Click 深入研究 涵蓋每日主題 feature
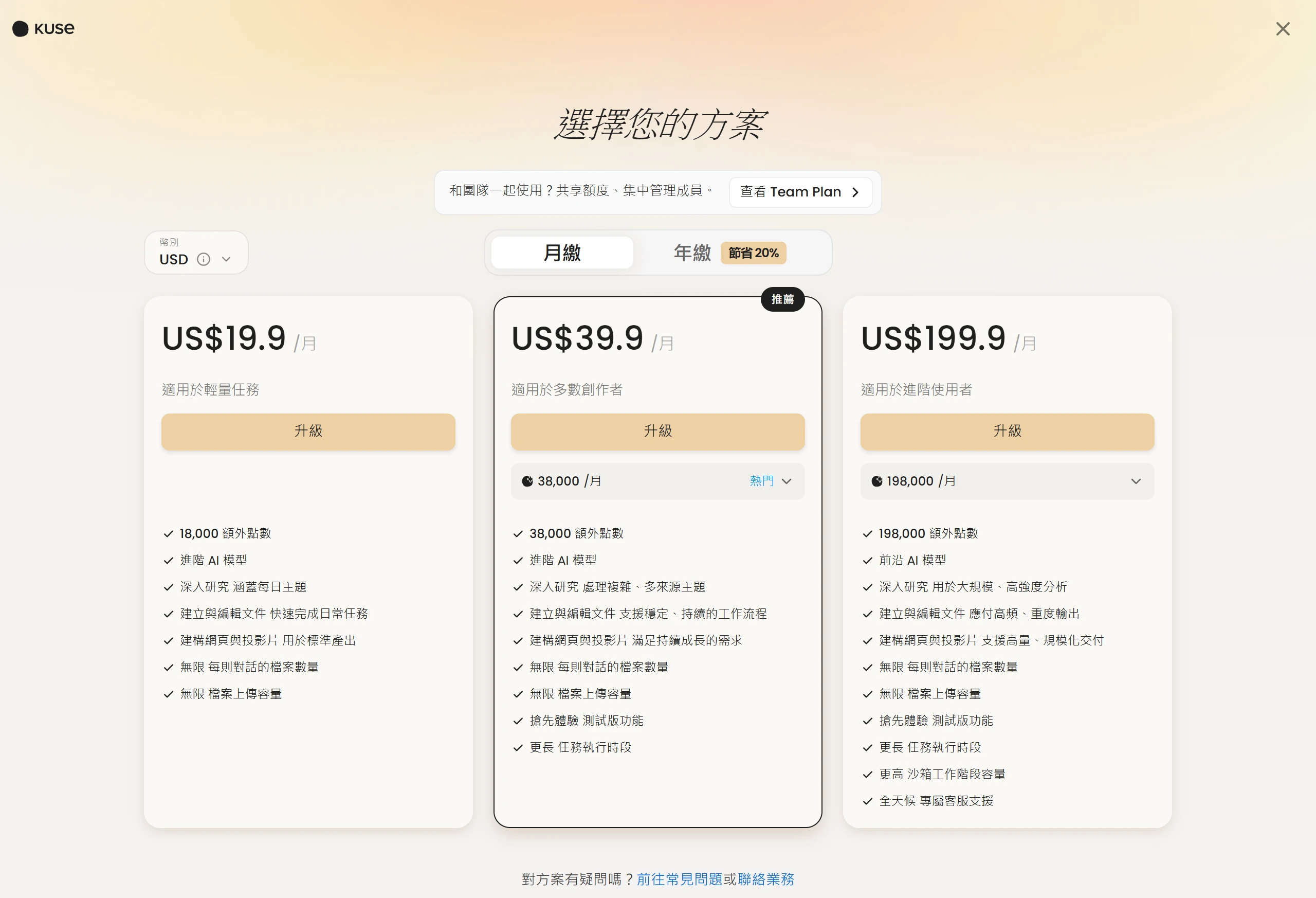The width and height of the screenshot is (1316, 898). click(x=244, y=587)
